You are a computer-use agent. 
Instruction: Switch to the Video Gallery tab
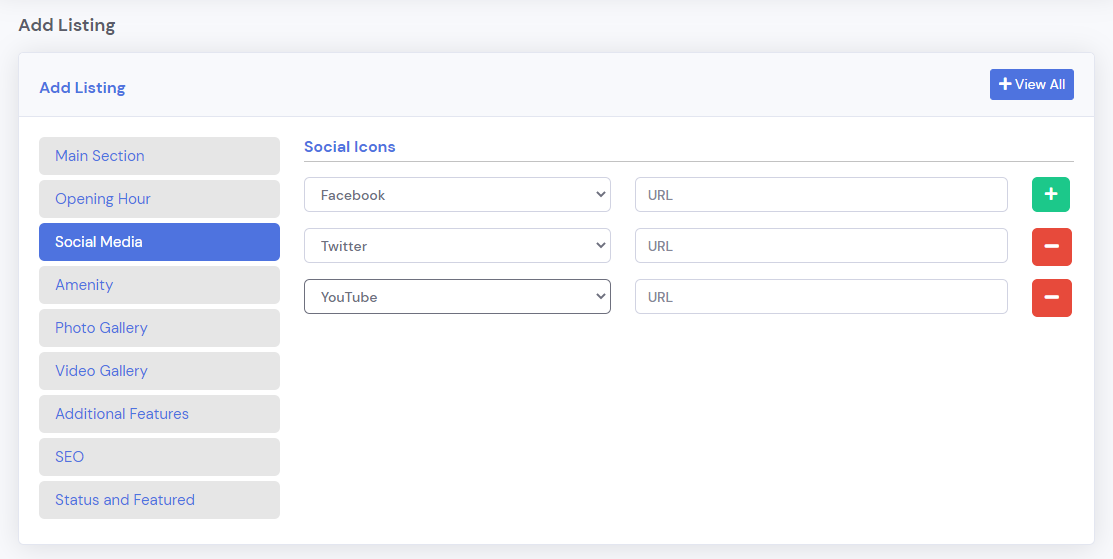[159, 371]
